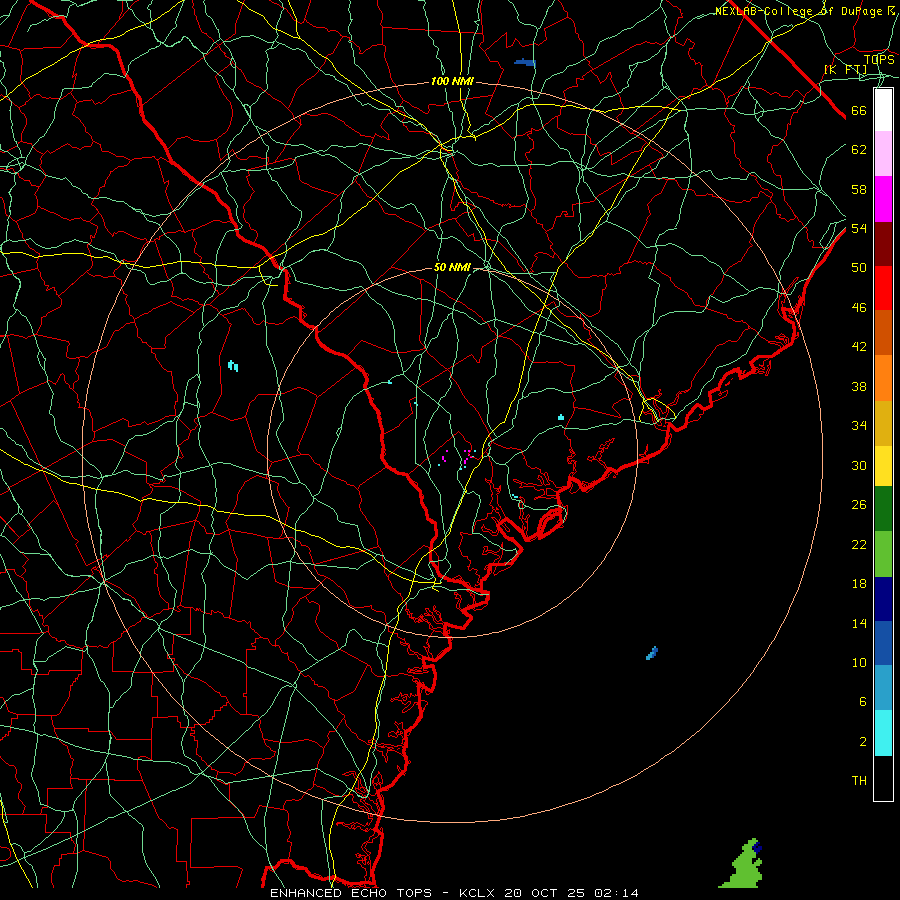Click the white 66 kft color swatch
Image resolution: width=900 pixels, height=900 pixels.
pos(883,110)
